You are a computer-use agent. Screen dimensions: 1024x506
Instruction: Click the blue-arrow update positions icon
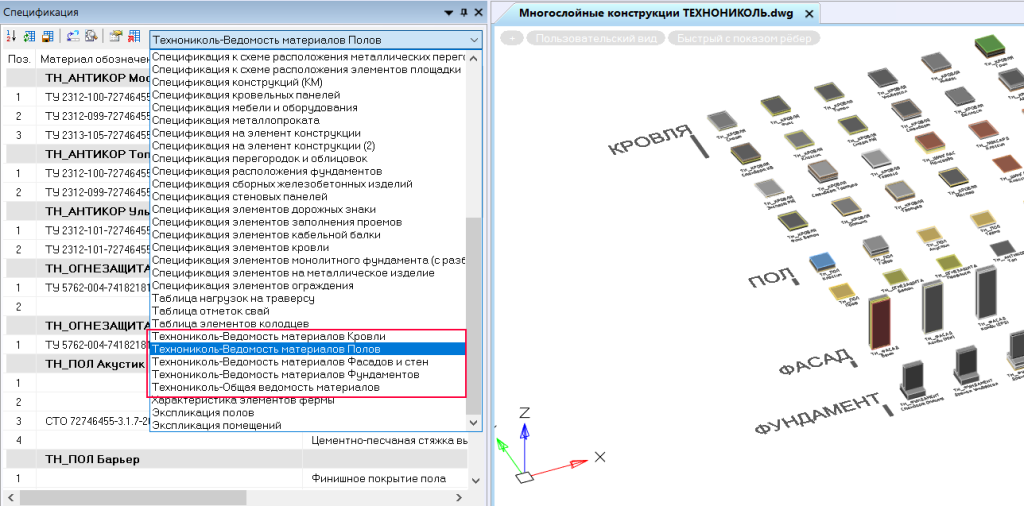(73, 37)
